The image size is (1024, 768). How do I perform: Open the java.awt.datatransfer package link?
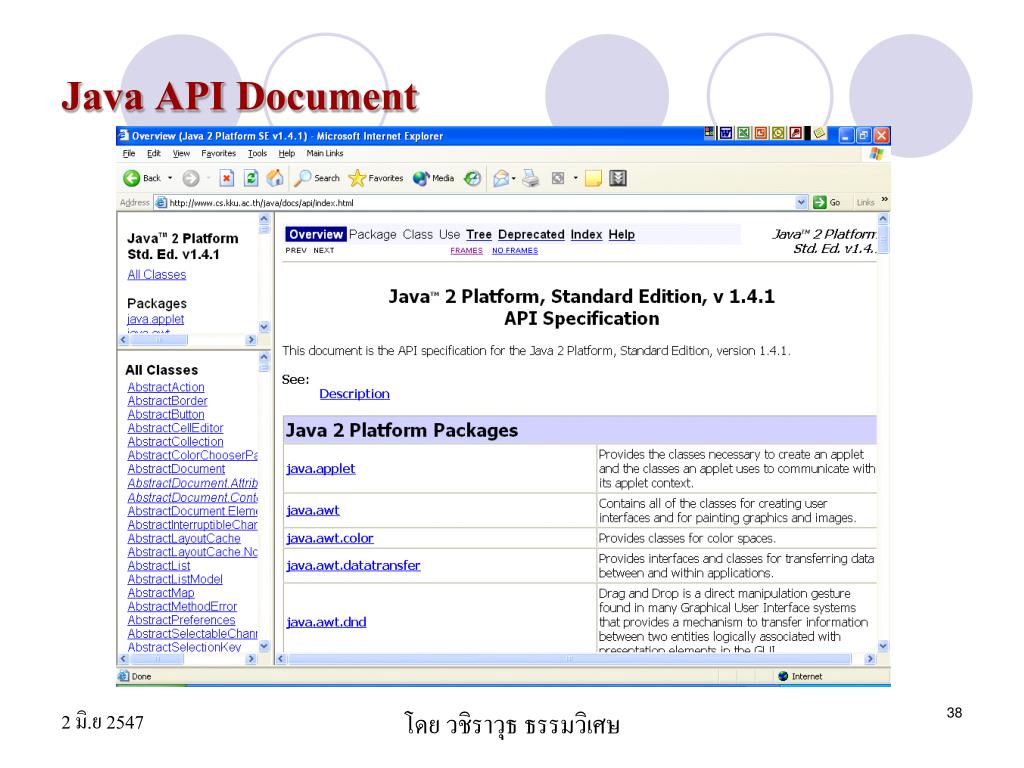[x=353, y=566]
